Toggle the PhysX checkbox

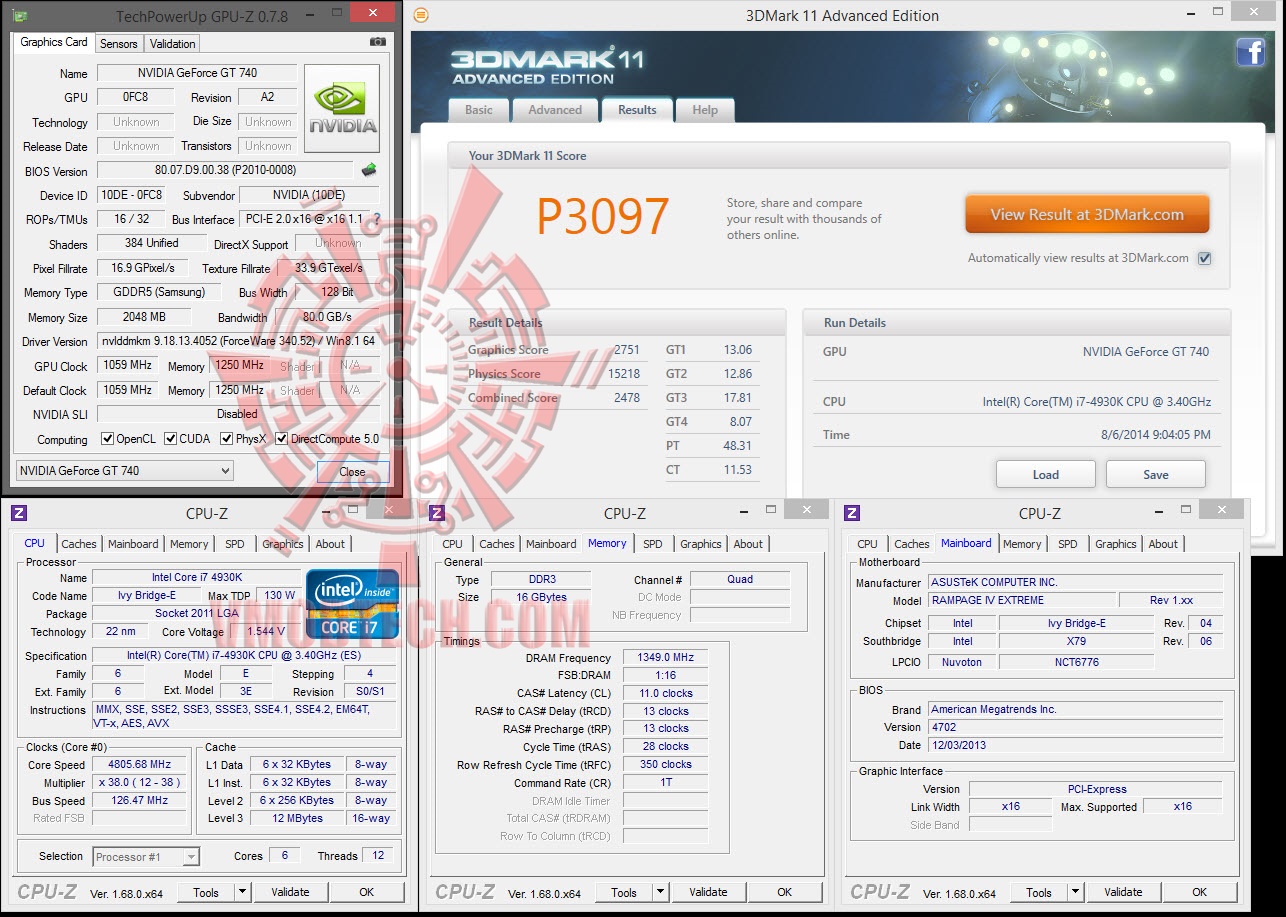(x=227, y=439)
